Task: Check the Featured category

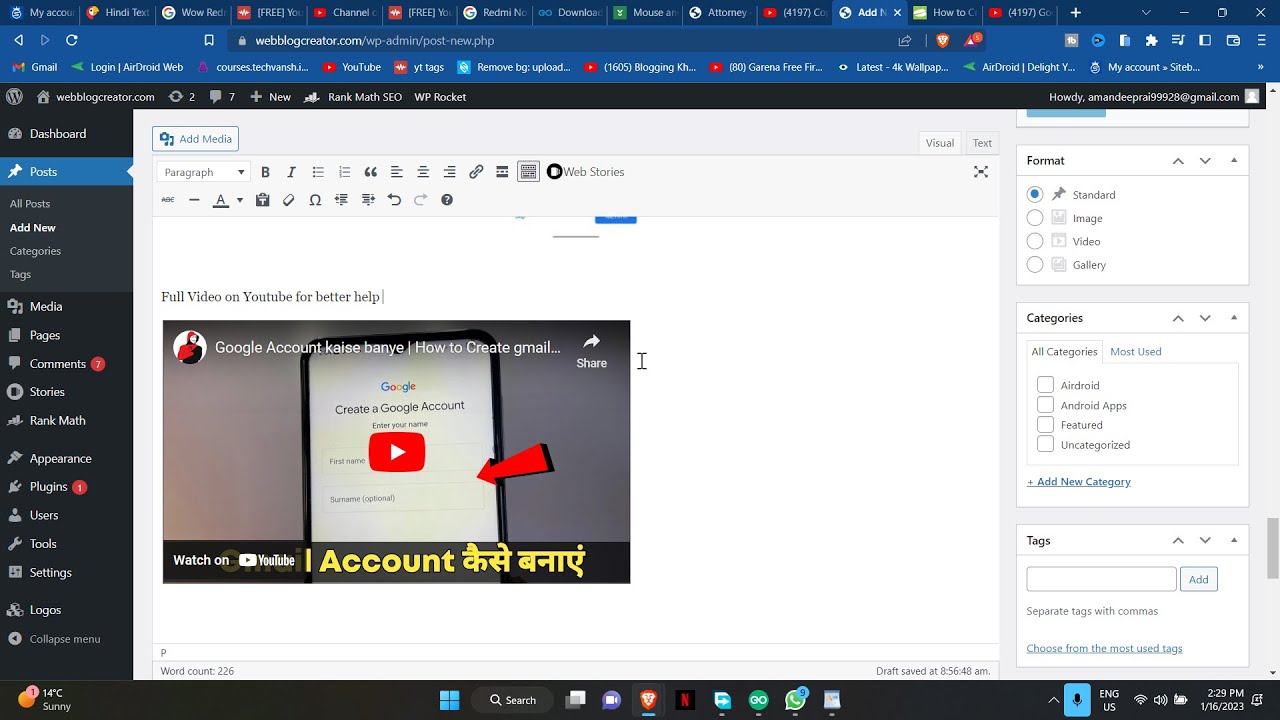Action: (x=1045, y=425)
